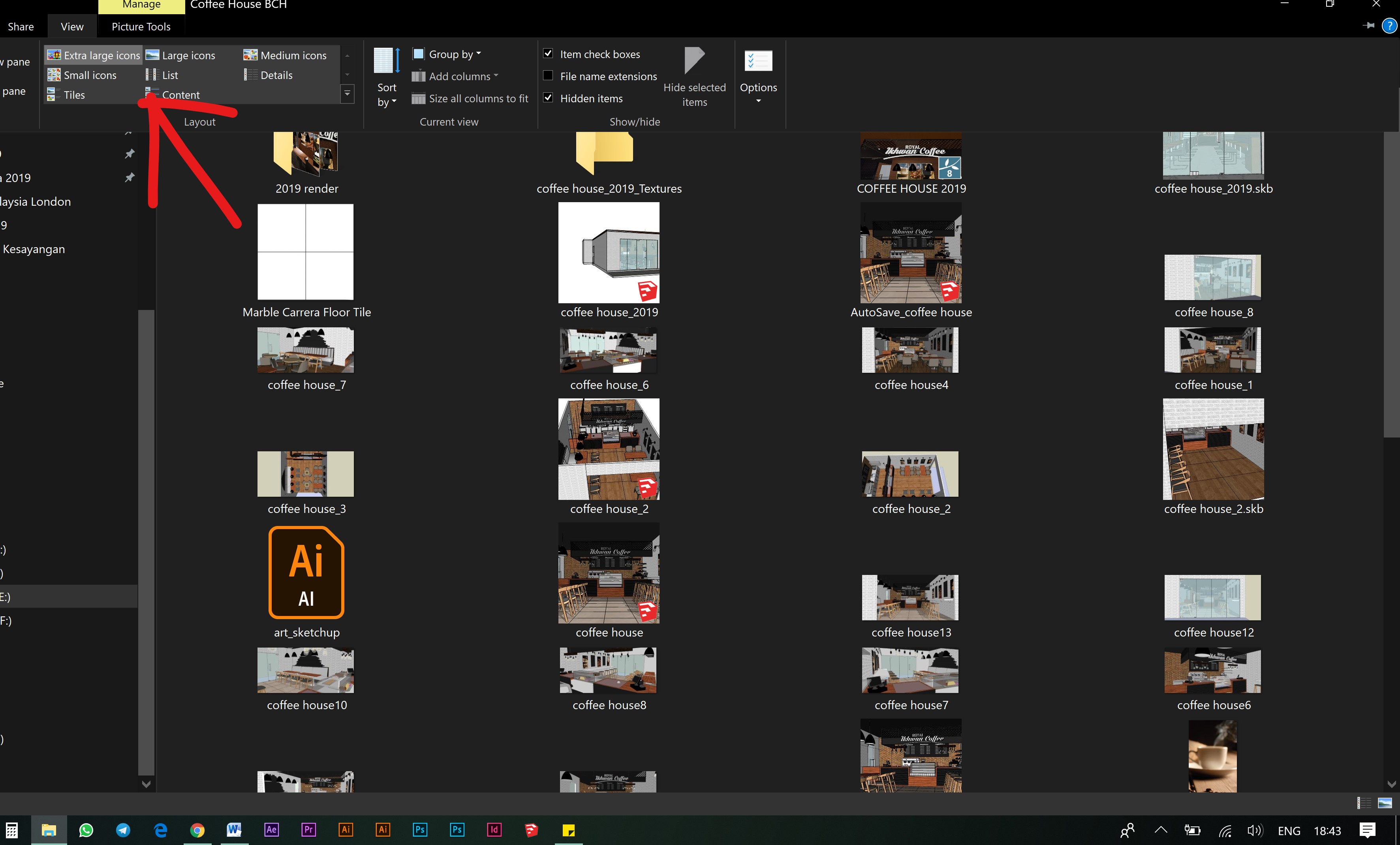1400x845 pixels.
Task: Choose Details layout view
Action: pyautogui.click(x=268, y=75)
